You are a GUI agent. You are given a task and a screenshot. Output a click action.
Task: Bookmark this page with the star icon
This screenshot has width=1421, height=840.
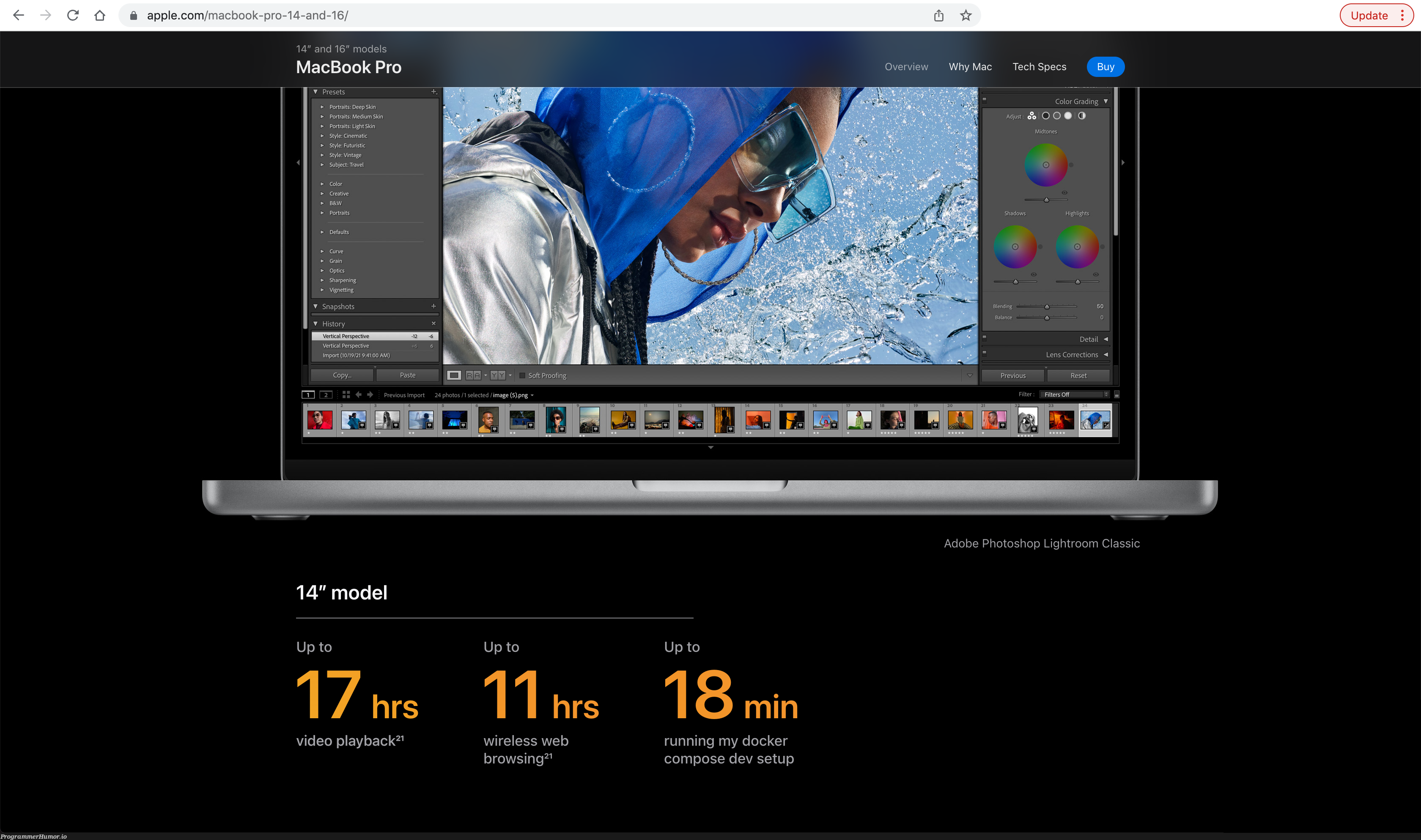click(966, 15)
